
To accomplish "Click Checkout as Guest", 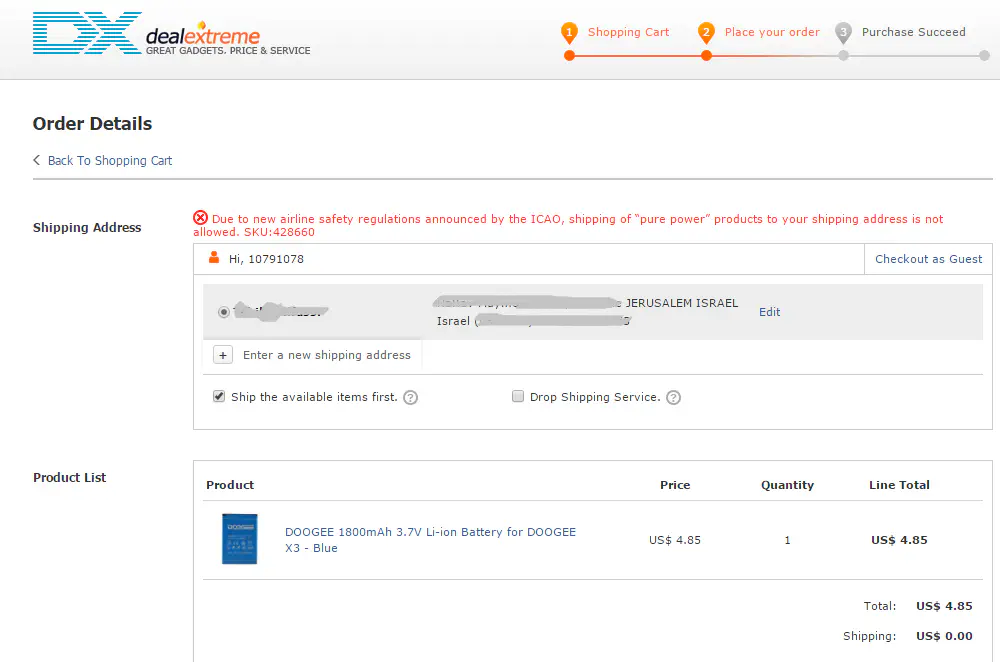I will (928, 259).
